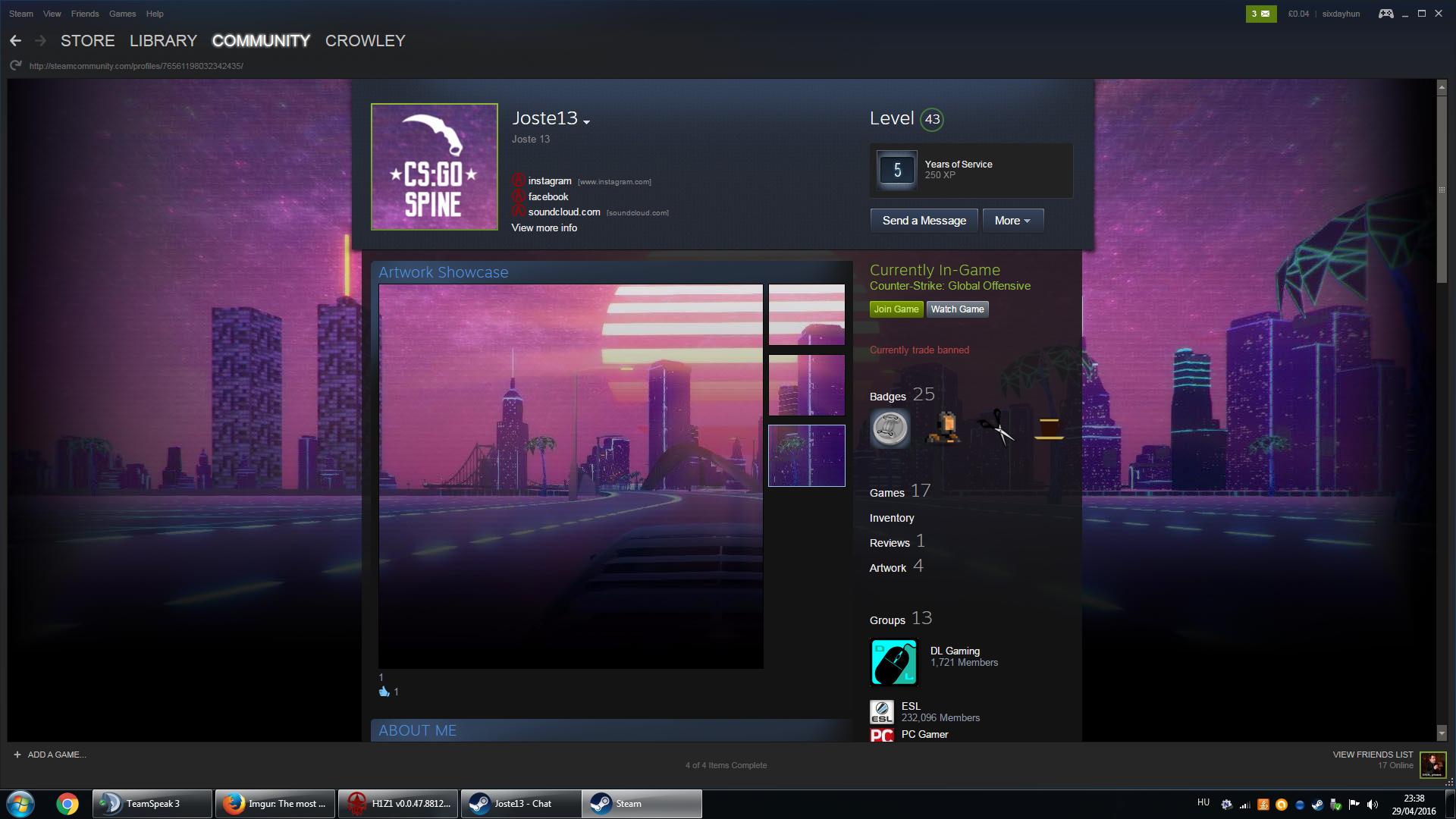Click the scissors badge icon
Viewport: 1456px width, 819px height.
(996, 428)
